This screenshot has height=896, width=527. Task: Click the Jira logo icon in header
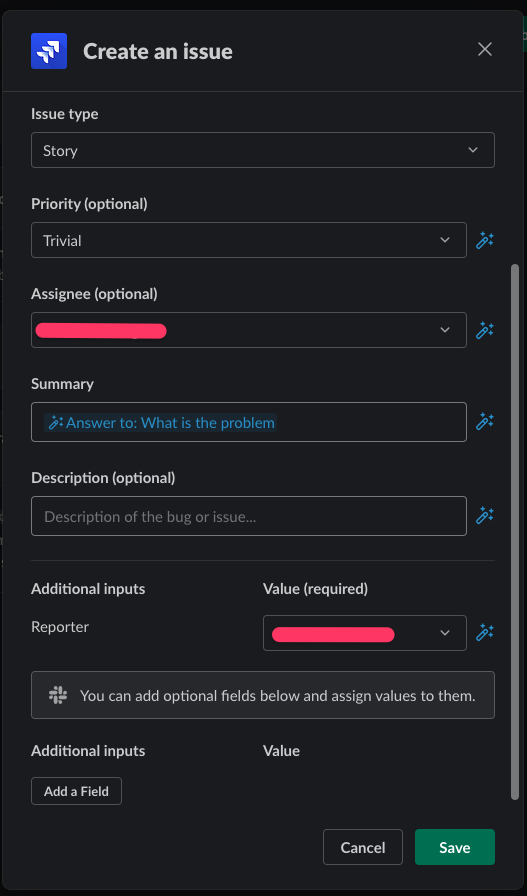pos(49,51)
